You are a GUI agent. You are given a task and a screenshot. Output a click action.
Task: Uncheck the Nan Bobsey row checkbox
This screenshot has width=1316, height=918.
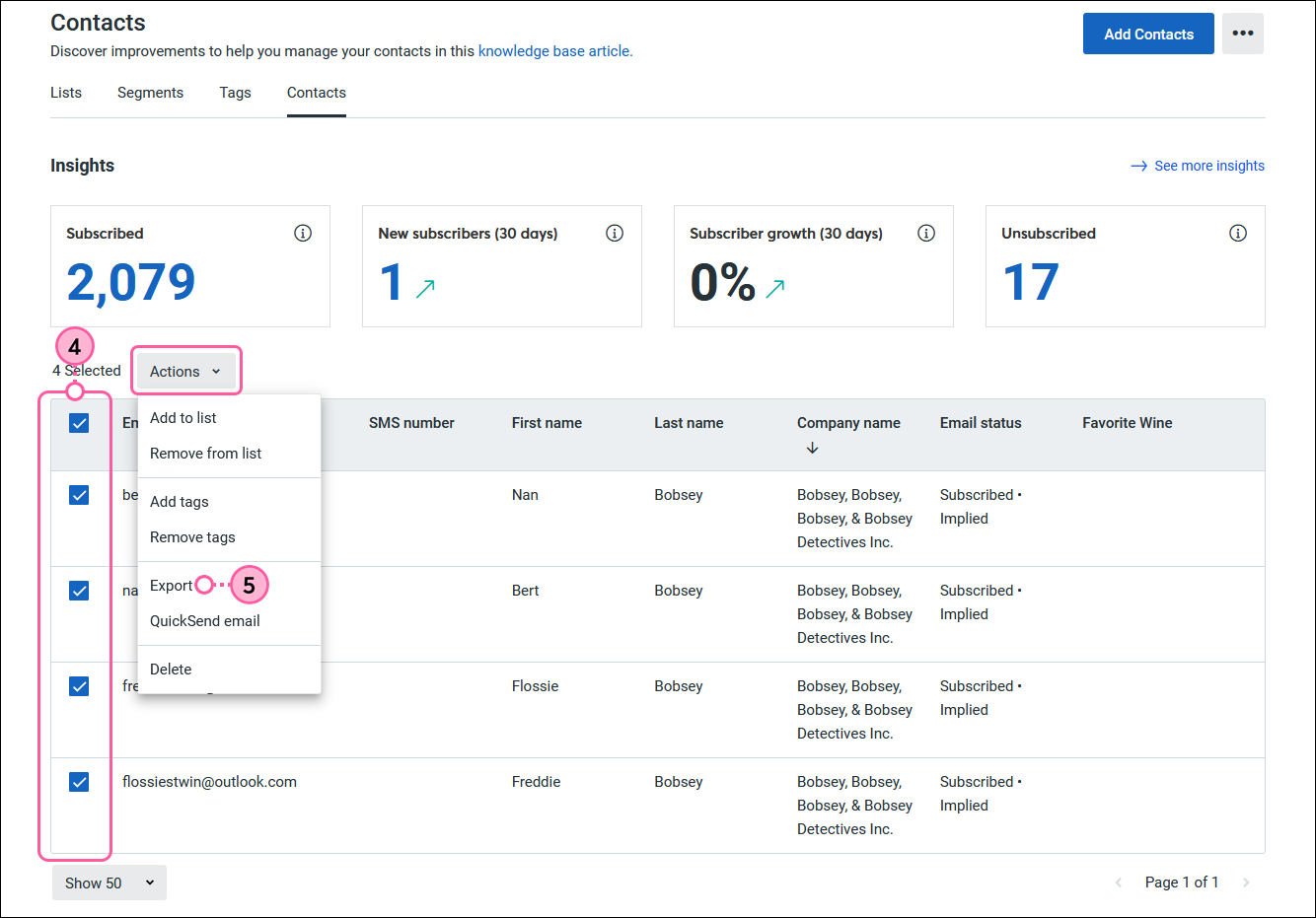pos(79,495)
